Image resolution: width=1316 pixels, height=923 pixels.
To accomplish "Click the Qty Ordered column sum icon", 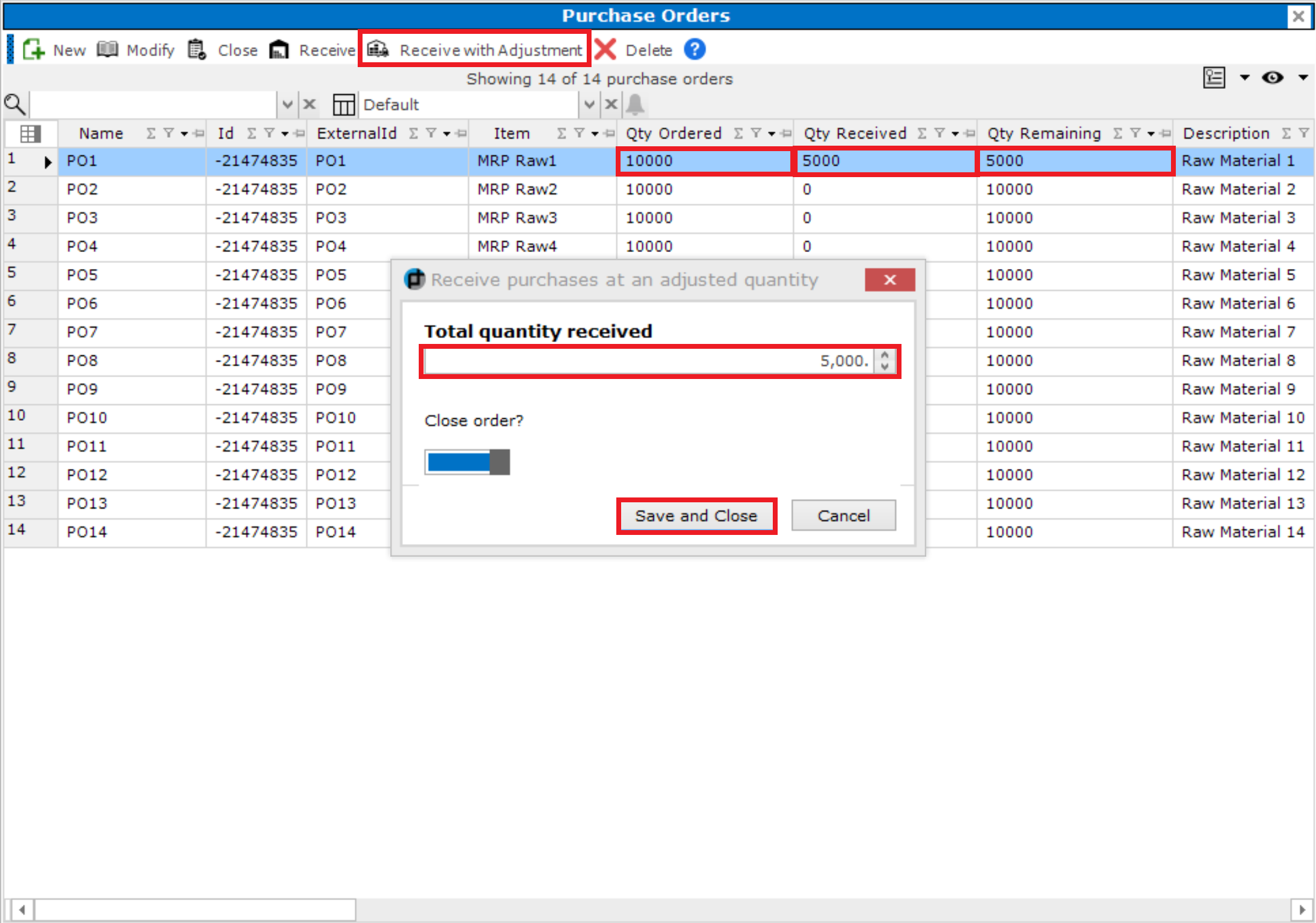I will (x=738, y=133).
